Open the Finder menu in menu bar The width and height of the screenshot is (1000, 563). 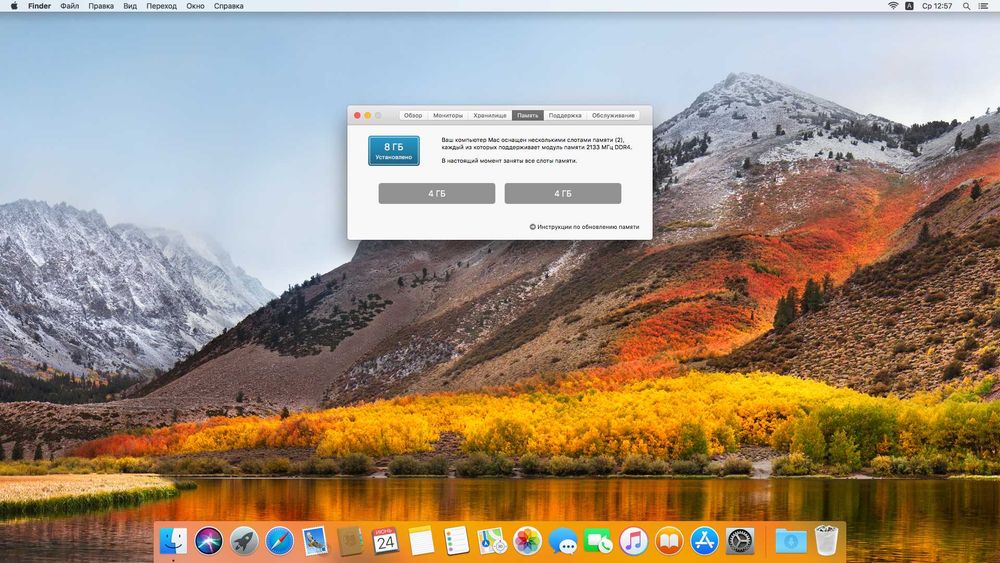(40, 6)
